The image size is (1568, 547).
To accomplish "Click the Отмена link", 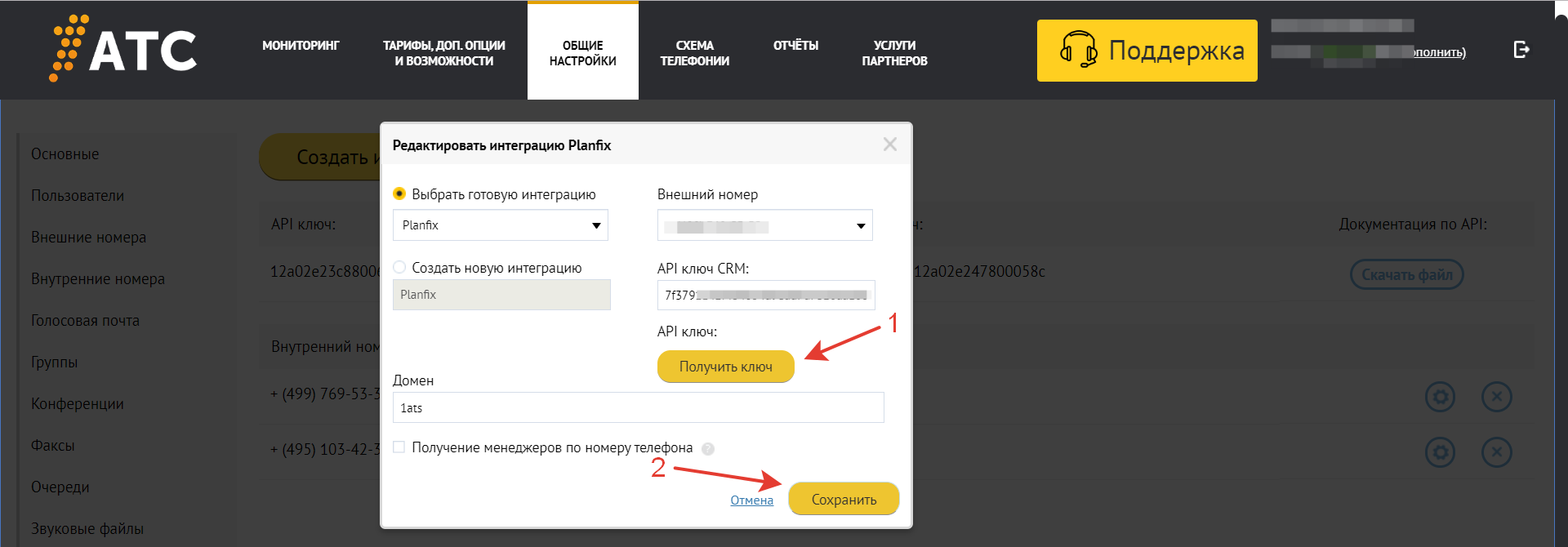I will point(752,500).
